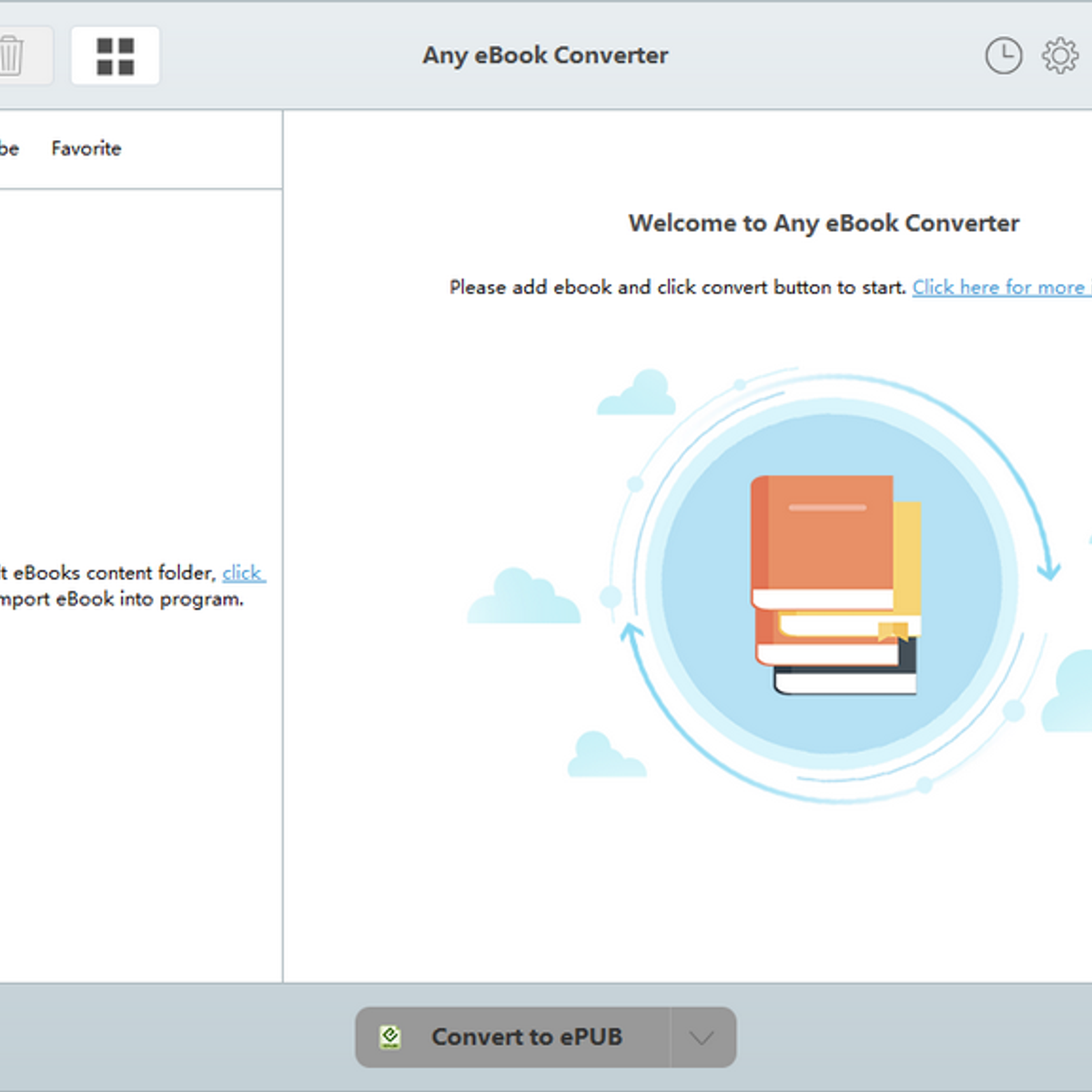Click 'Any eBook Converter' title text
This screenshot has width=1092, height=1092.
(x=545, y=56)
